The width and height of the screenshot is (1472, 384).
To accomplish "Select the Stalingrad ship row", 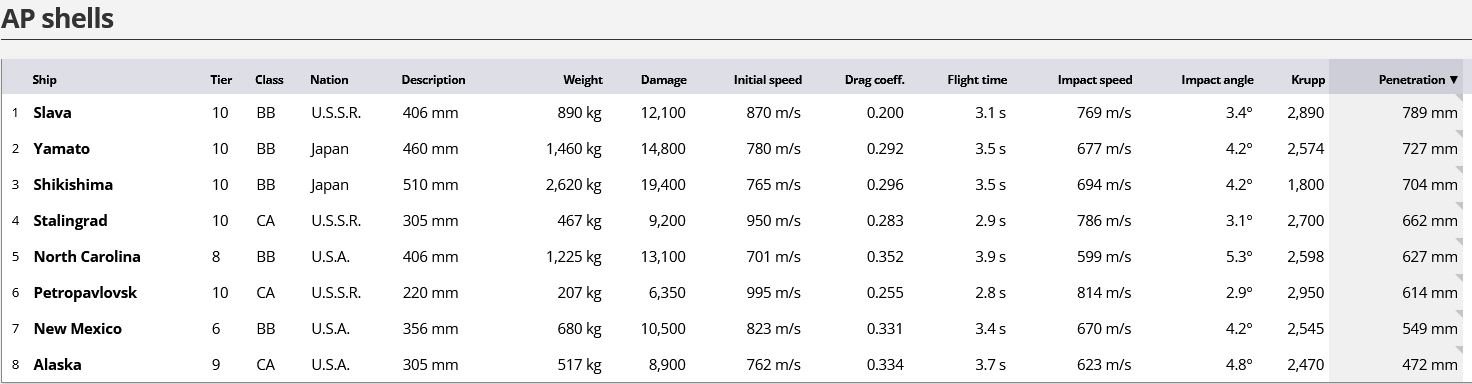I will point(736,221).
